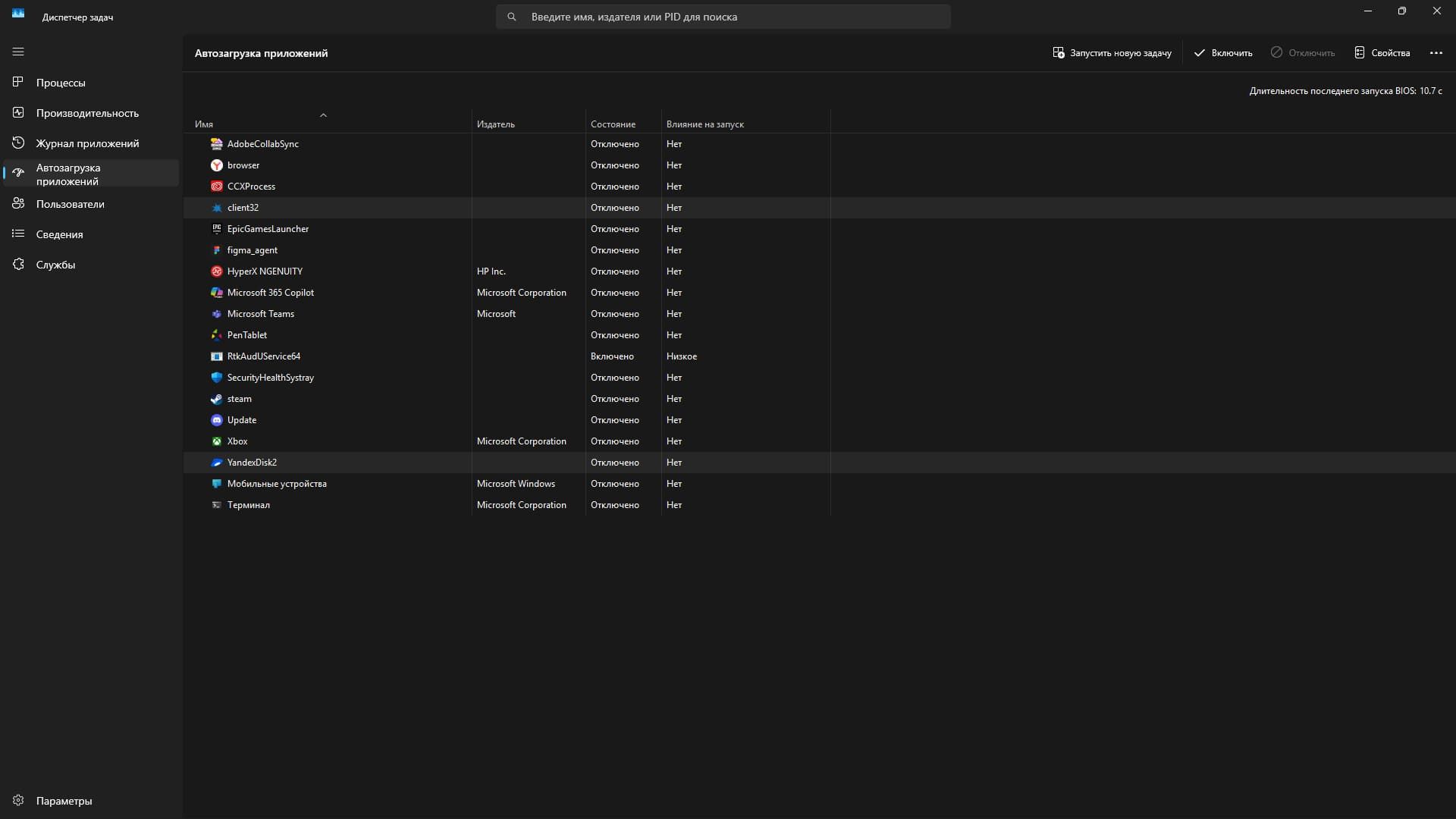Switch to Производительность tab
This screenshot has width=1456, height=819.
tap(91, 113)
